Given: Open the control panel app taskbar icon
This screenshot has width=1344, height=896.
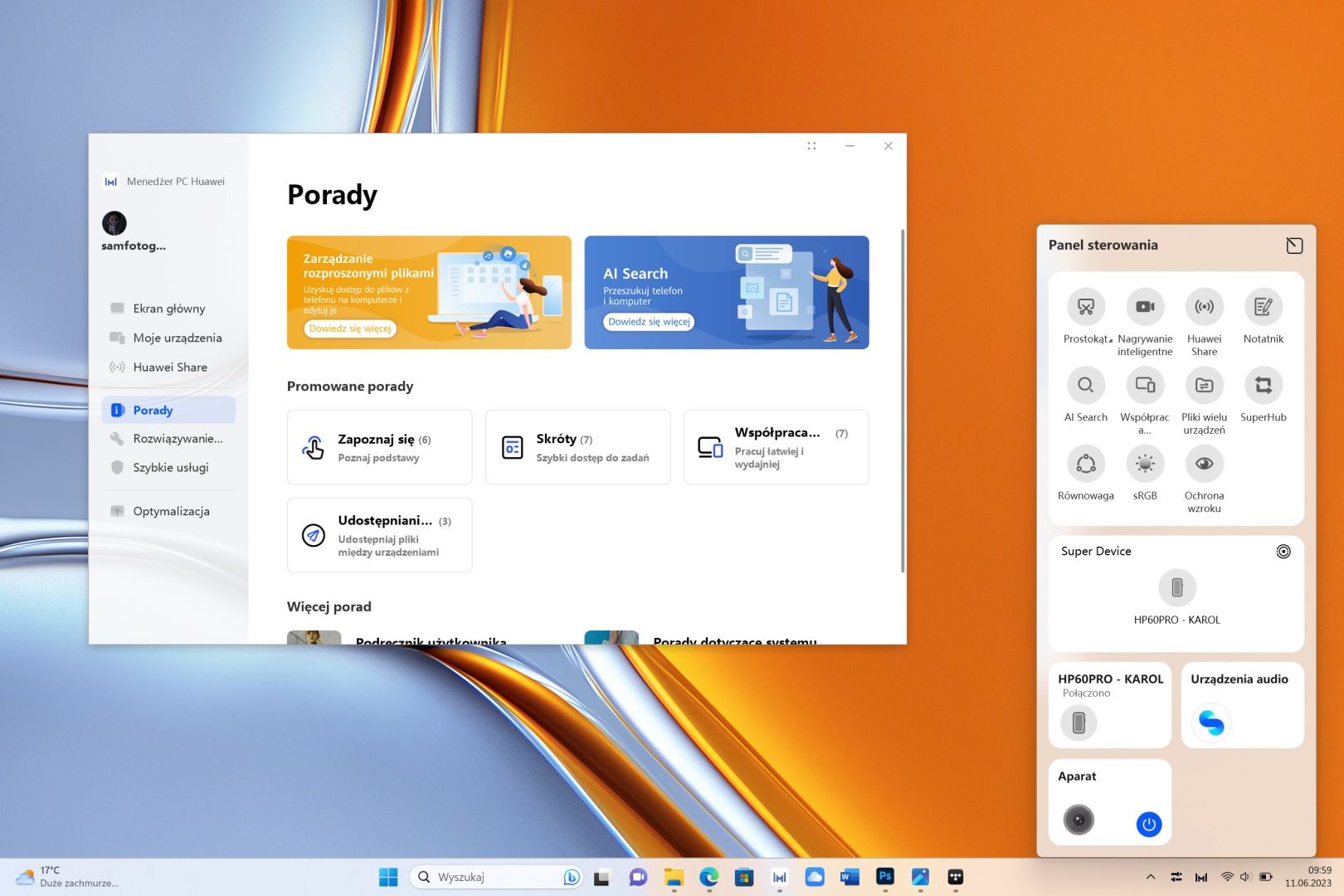Looking at the screenshot, I should coord(956,877).
